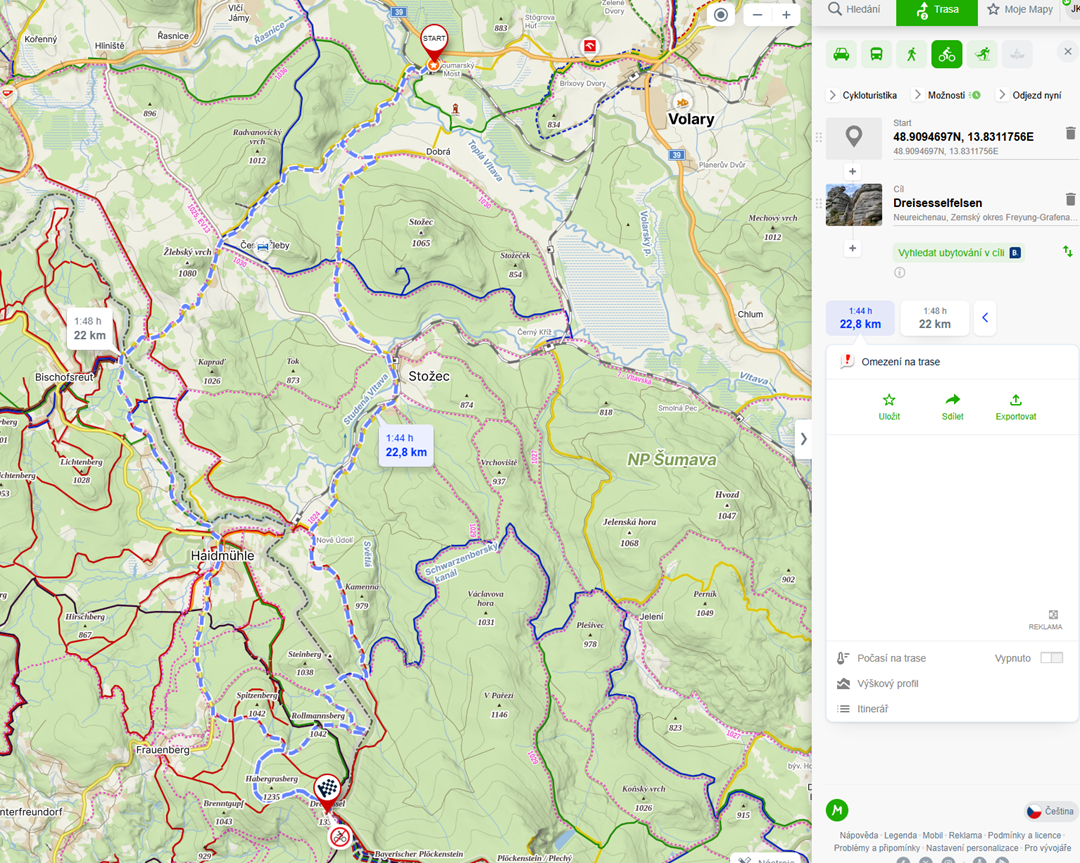Click Vyhledat ubytování v cíli accommodation button

pos(959,253)
